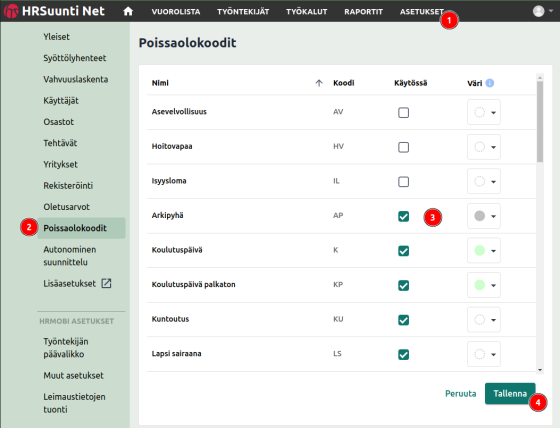Viewport: 560px width, 428px height.
Task: Click the Koodi column header
Action: [x=344, y=83]
